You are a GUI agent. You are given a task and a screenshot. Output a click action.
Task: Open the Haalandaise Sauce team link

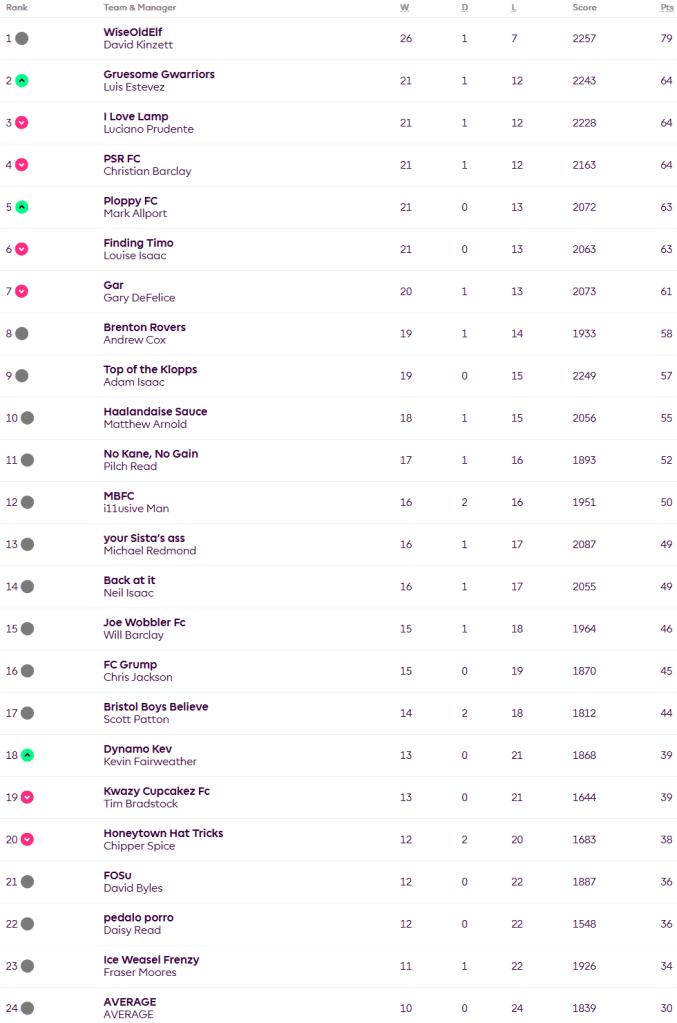click(x=155, y=411)
